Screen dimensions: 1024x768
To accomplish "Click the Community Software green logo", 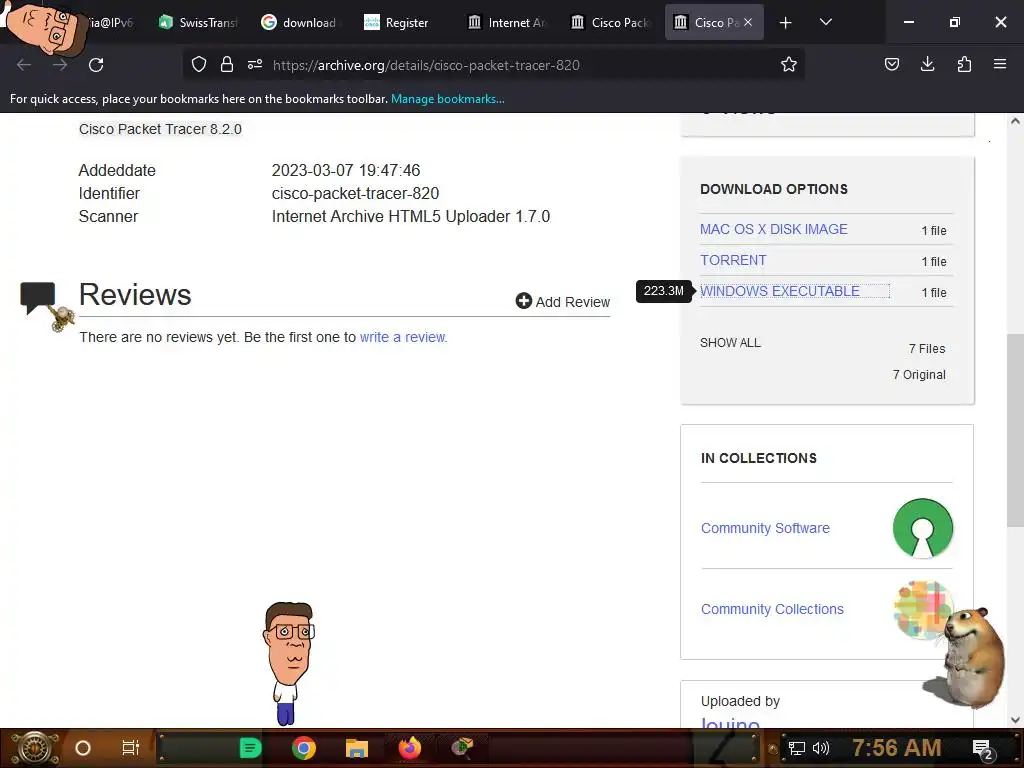I will 923,528.
